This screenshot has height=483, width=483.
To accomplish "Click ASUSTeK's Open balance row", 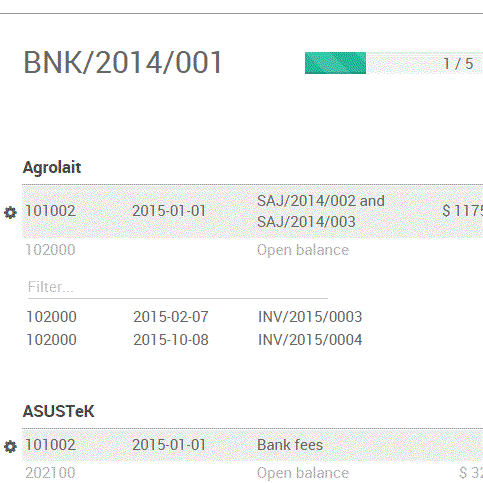I will tap(252, 473).
